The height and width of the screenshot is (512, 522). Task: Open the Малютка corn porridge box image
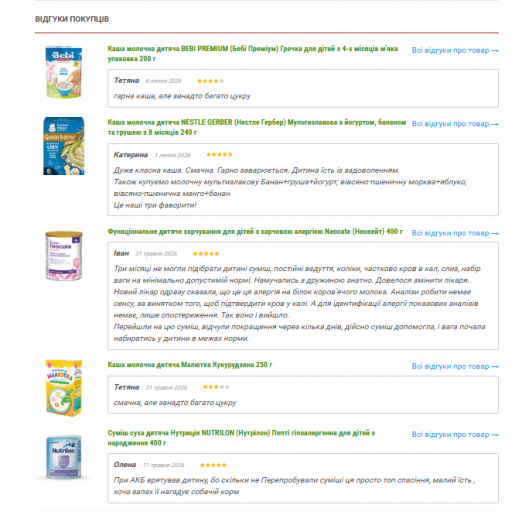pos(64,388)
